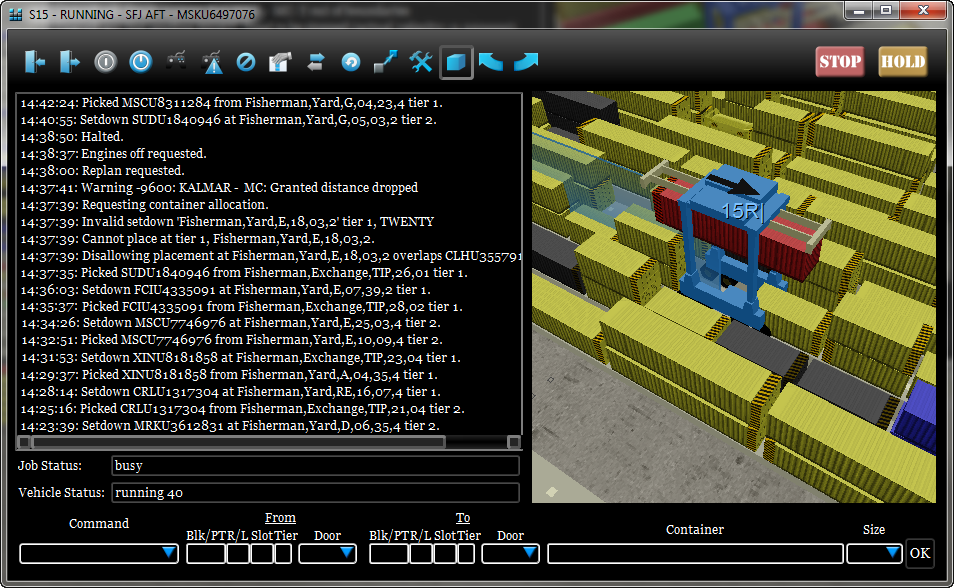
Task: Toggle the 3D cube view button
Action: pyautogui.click(x=456, y=62)
